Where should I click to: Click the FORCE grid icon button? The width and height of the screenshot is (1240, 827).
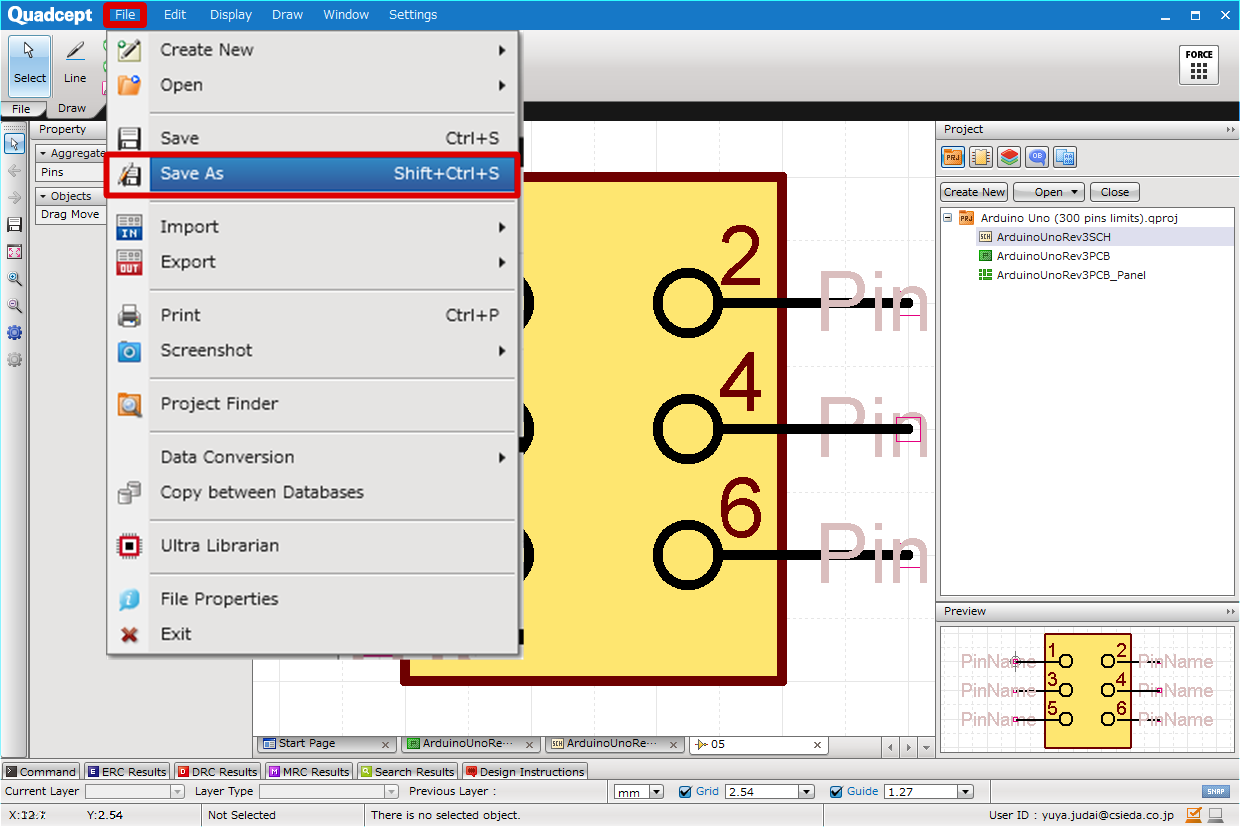[1198, 65]
